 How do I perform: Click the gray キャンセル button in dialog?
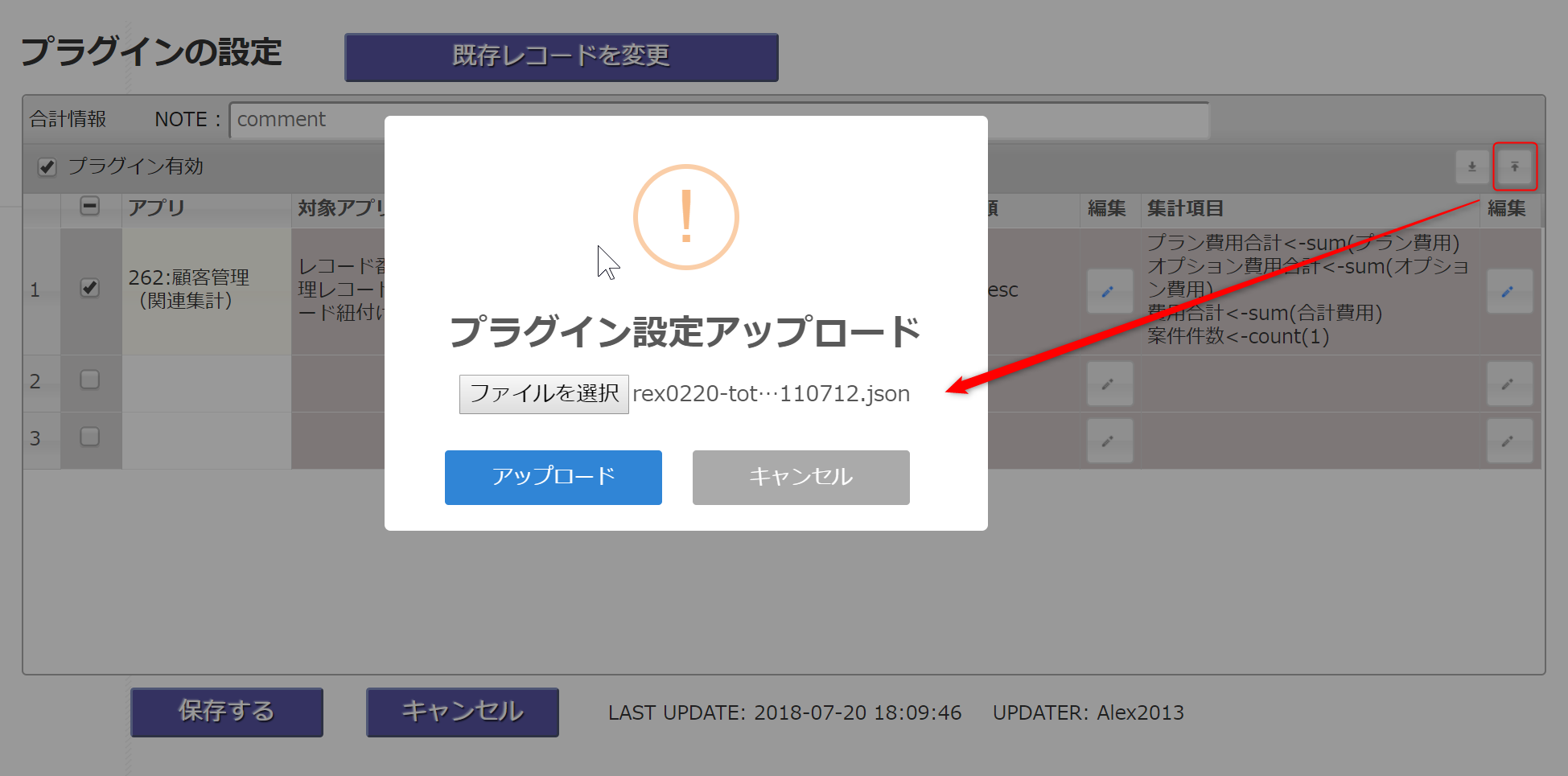(x=801, y=477)
